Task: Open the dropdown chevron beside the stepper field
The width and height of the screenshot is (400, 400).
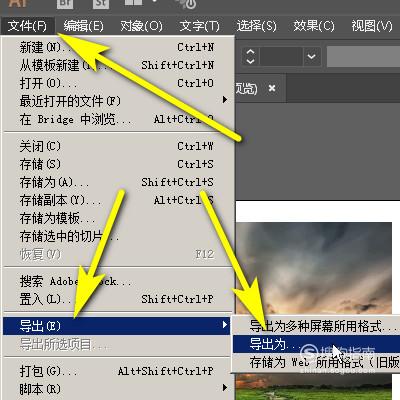Action: coord(312,57)
